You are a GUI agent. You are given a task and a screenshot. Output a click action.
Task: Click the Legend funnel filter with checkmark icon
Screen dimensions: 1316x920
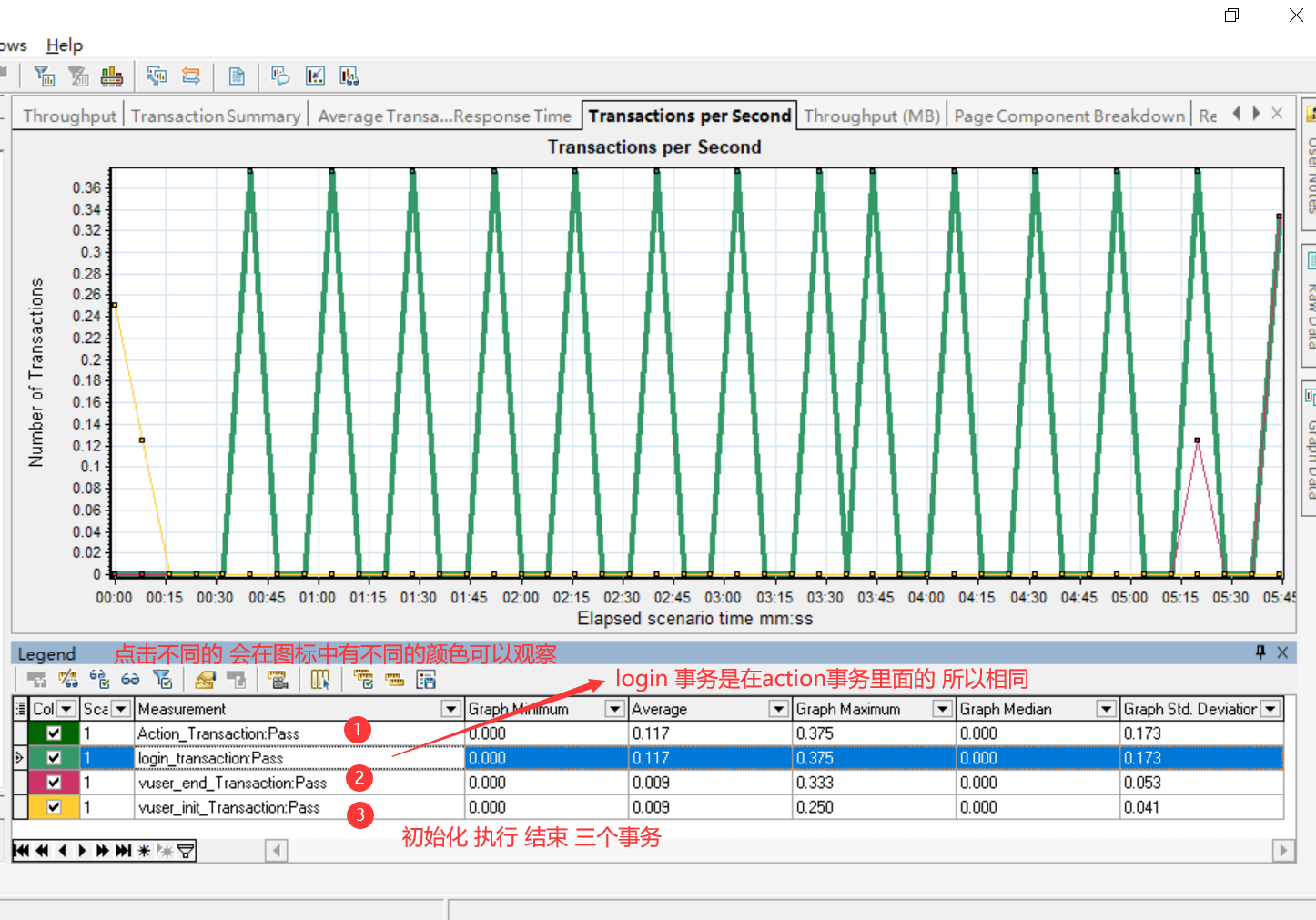162,680
